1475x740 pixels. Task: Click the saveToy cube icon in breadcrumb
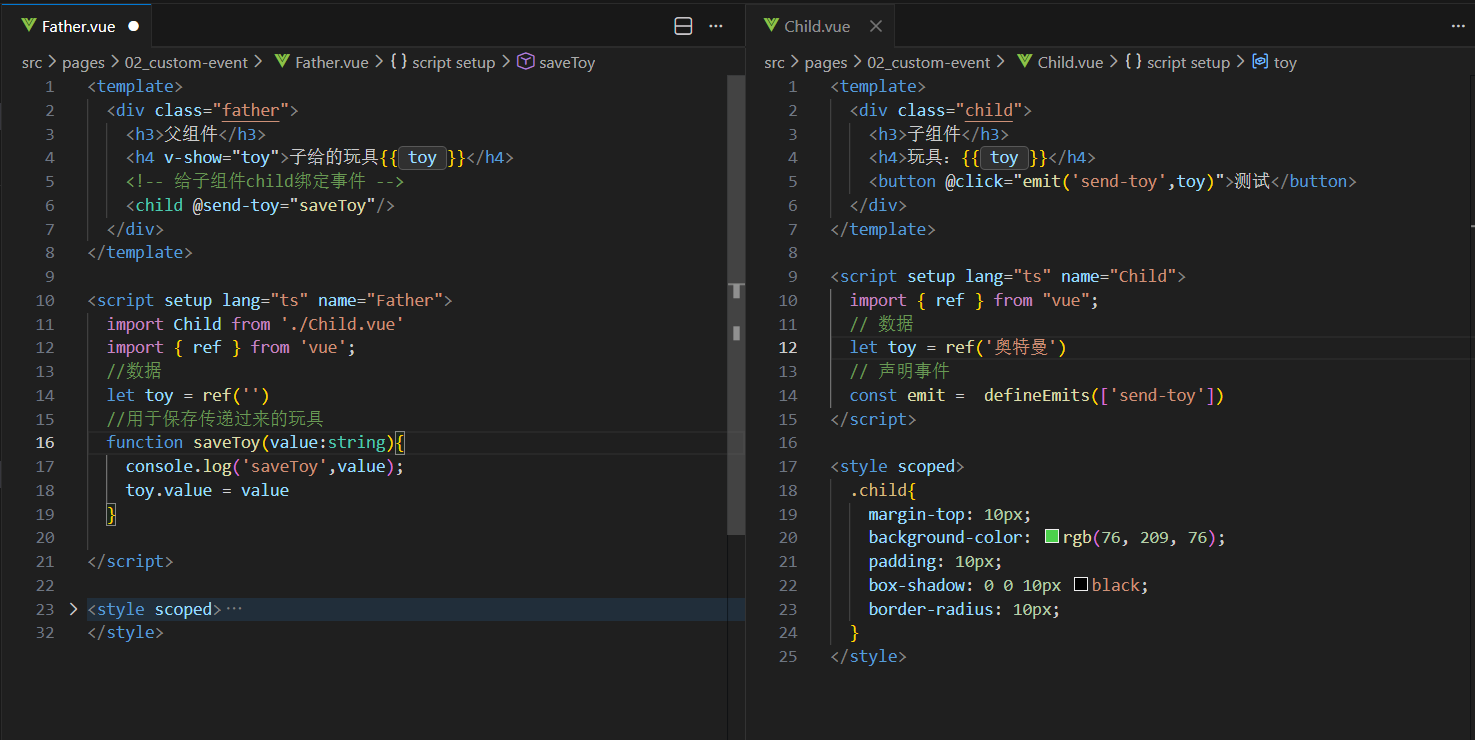[525, 62]
